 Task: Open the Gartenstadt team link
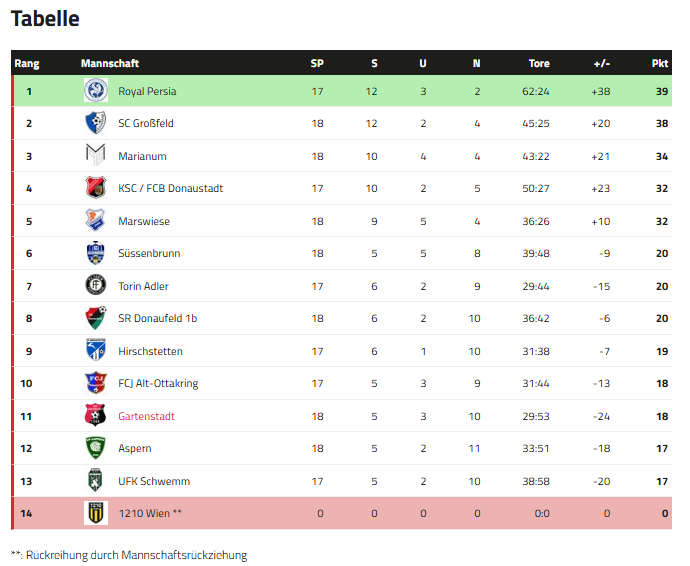tap(146, 416)
